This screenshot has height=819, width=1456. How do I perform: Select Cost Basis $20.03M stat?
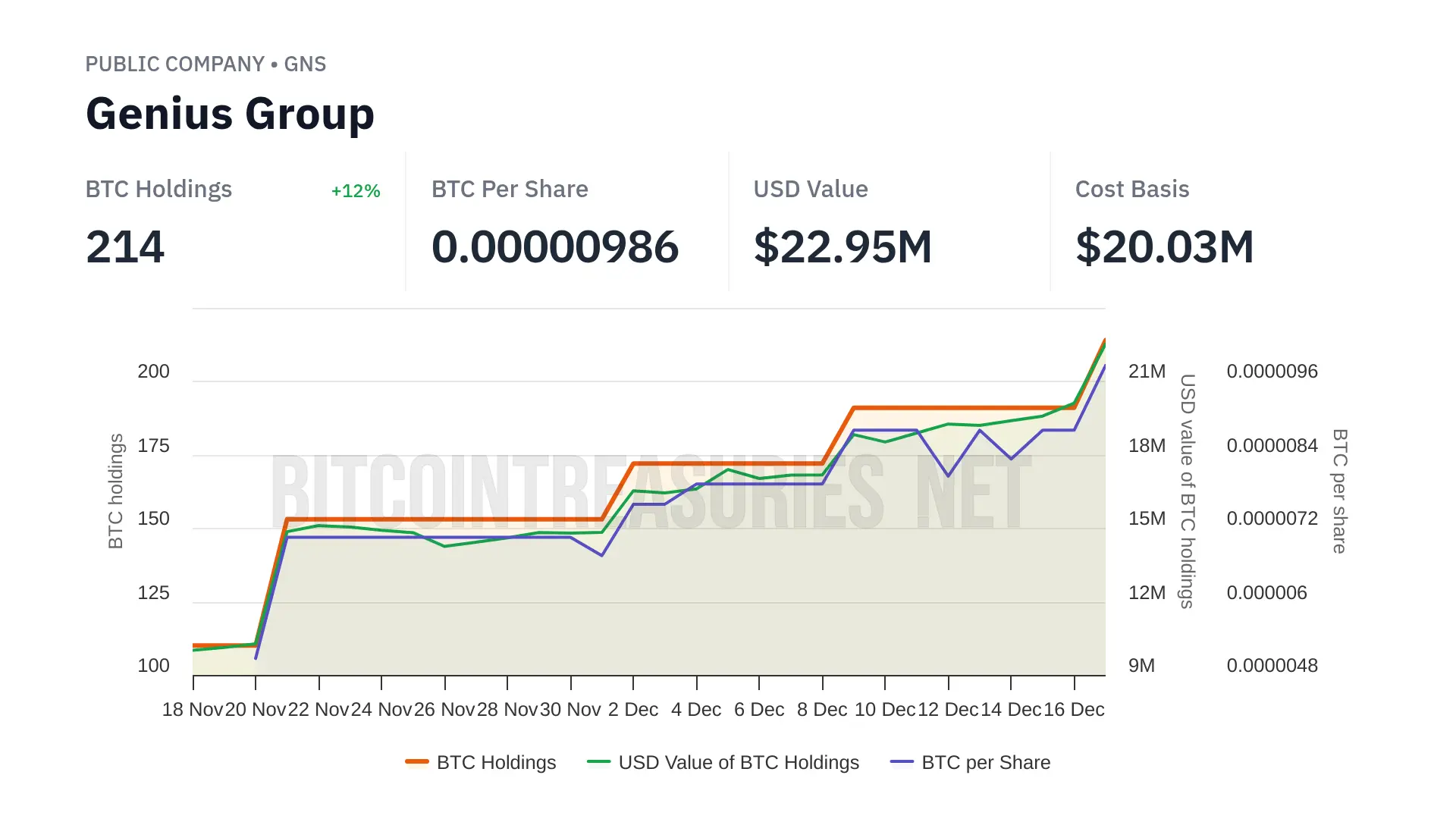[1164, 246]
